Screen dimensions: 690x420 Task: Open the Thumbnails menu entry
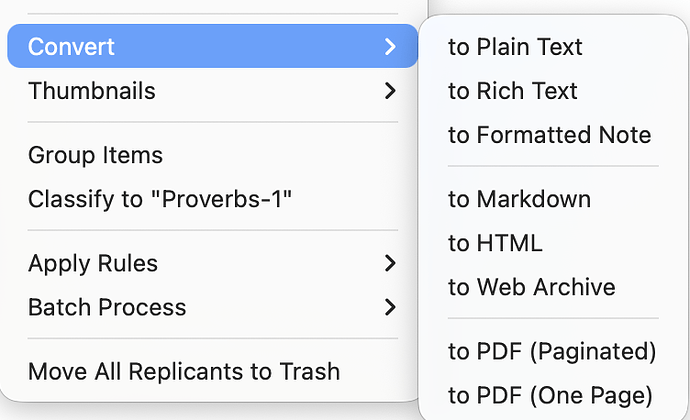click(92, 91)
